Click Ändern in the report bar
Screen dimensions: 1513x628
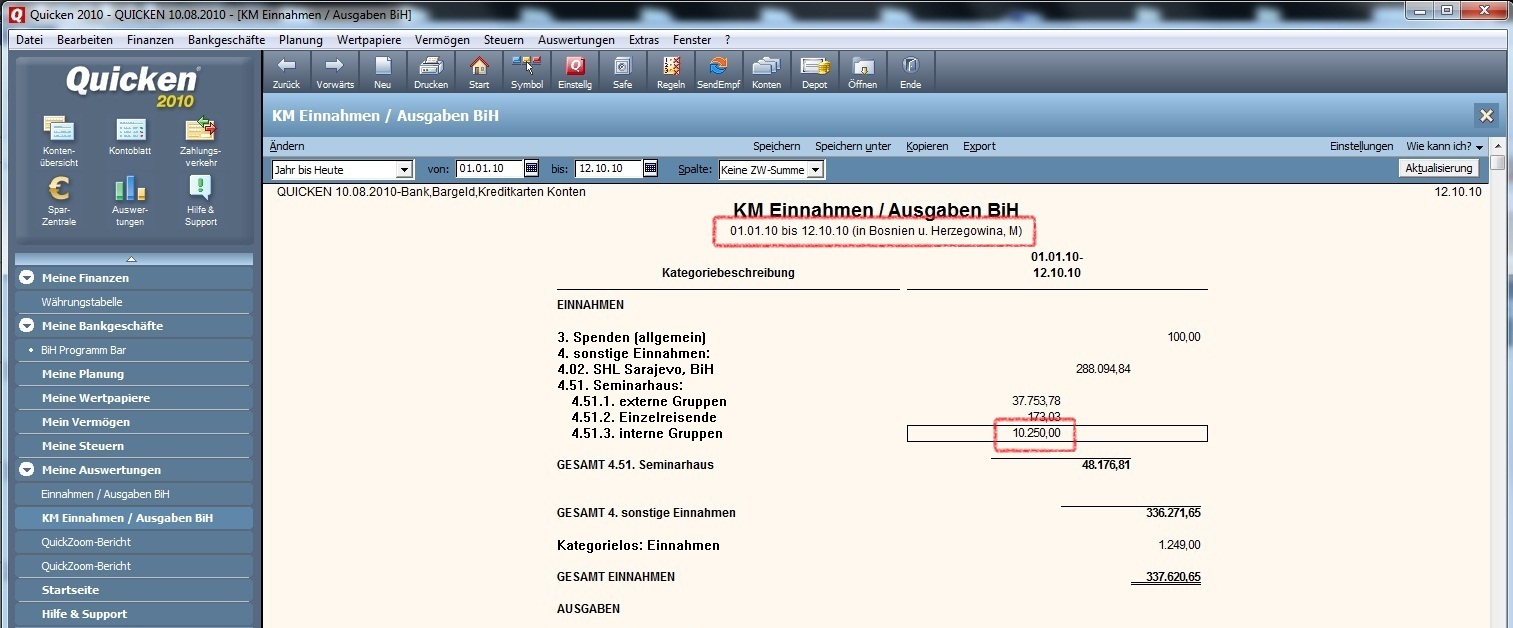(287, 146)
